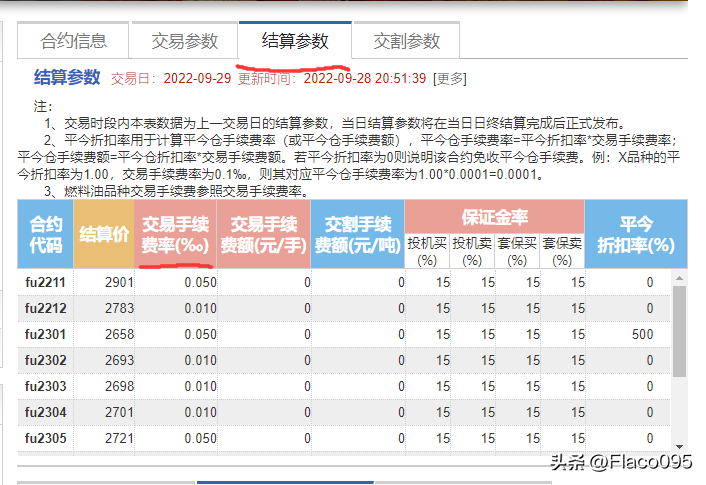The image size is (706, 485).
Task: Select contract code fu2304
Action: tap(45, 412)
